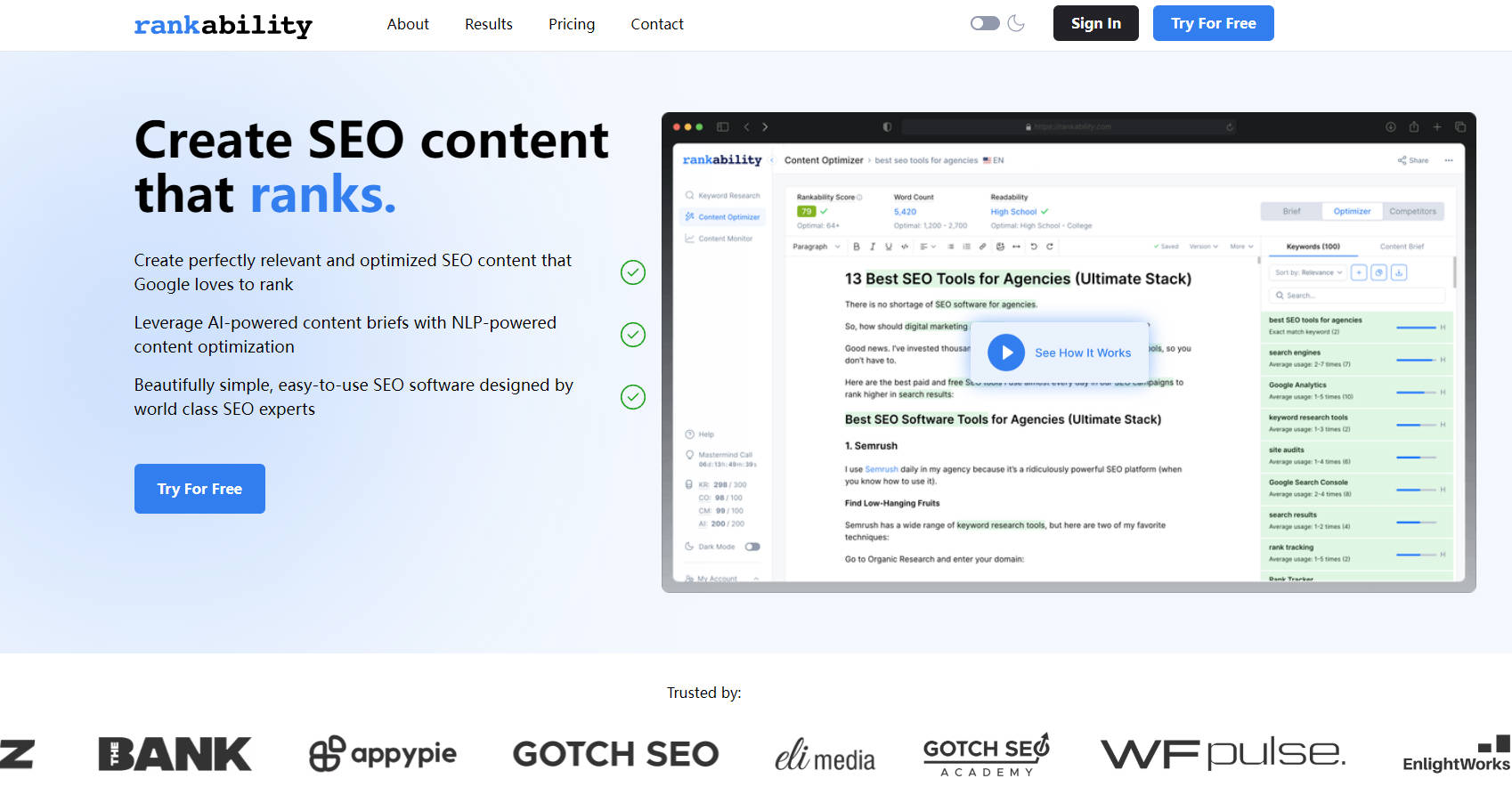Toggle Dark Mode switch in app sidebar

pos(752,547)
